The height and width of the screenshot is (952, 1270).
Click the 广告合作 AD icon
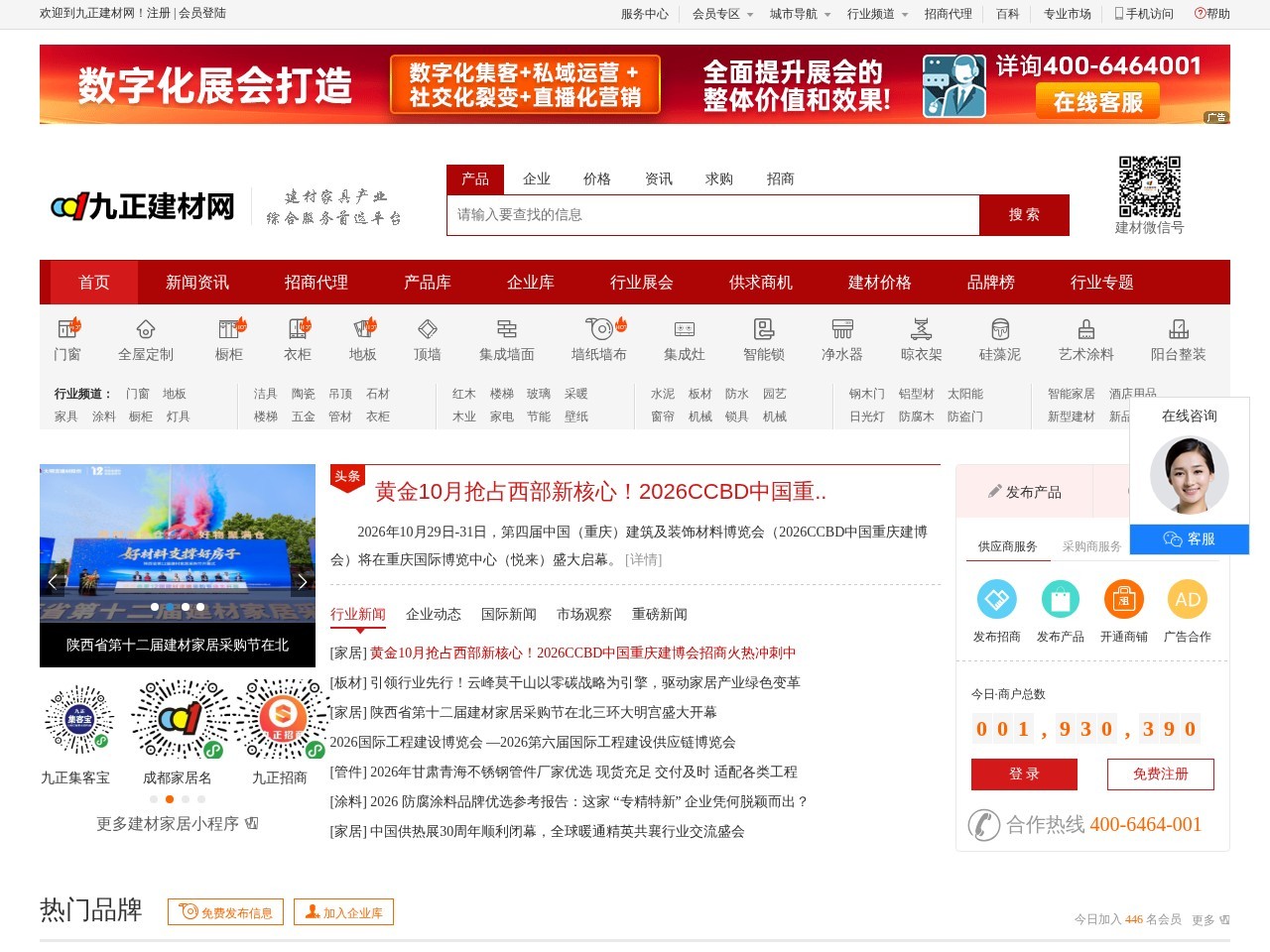[1188, 599]
